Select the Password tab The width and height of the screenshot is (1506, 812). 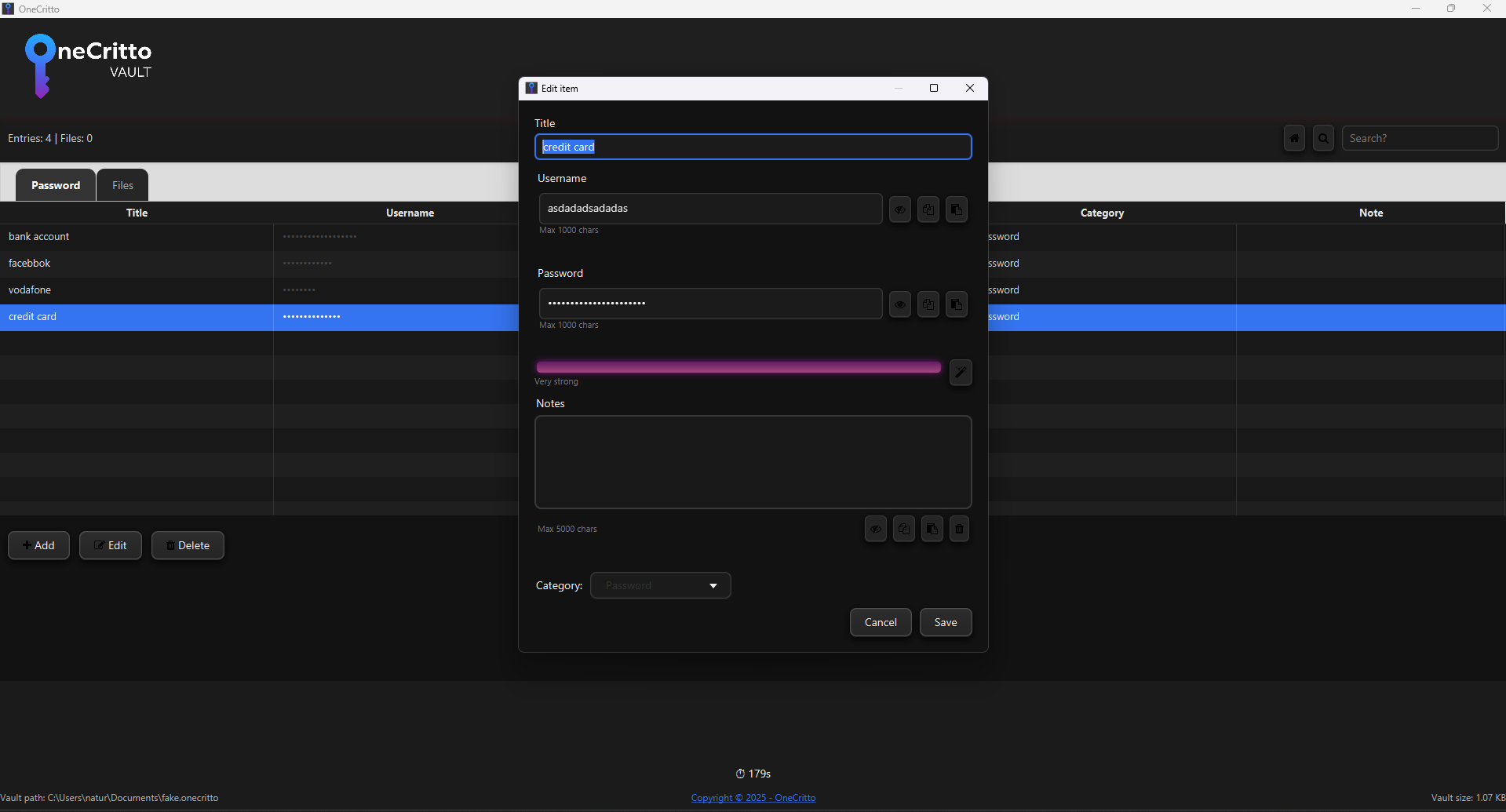tap(54, 184)
